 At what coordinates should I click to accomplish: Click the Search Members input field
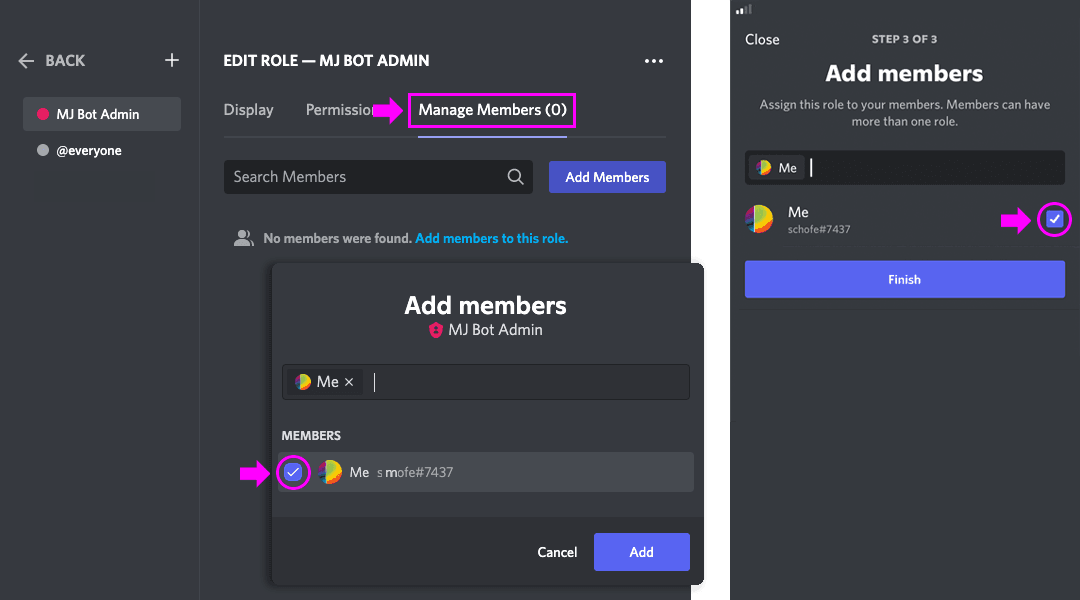[378, 177]
